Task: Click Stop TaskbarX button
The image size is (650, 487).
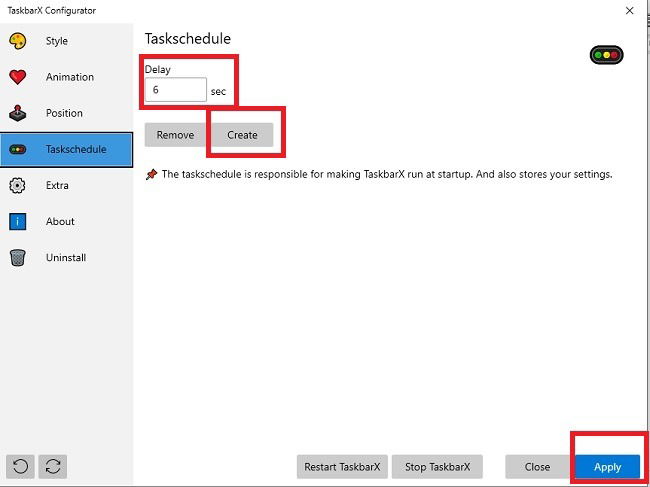Action: click(437, 467)
